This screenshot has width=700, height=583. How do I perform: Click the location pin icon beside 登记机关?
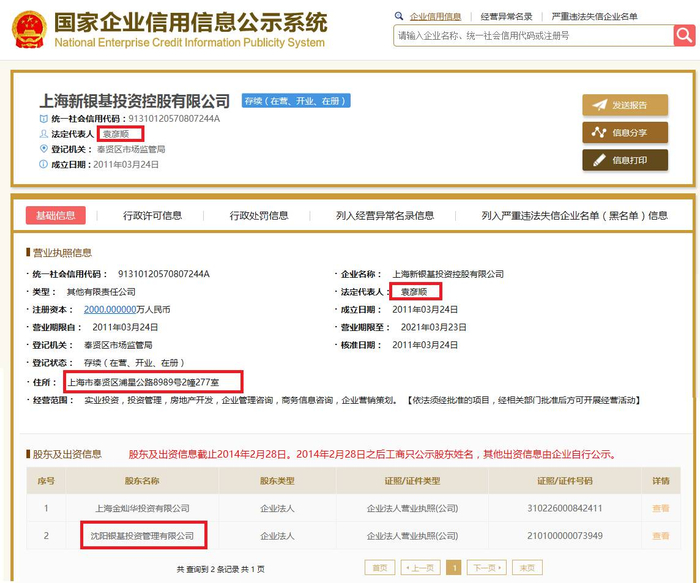tap(43, 149)
